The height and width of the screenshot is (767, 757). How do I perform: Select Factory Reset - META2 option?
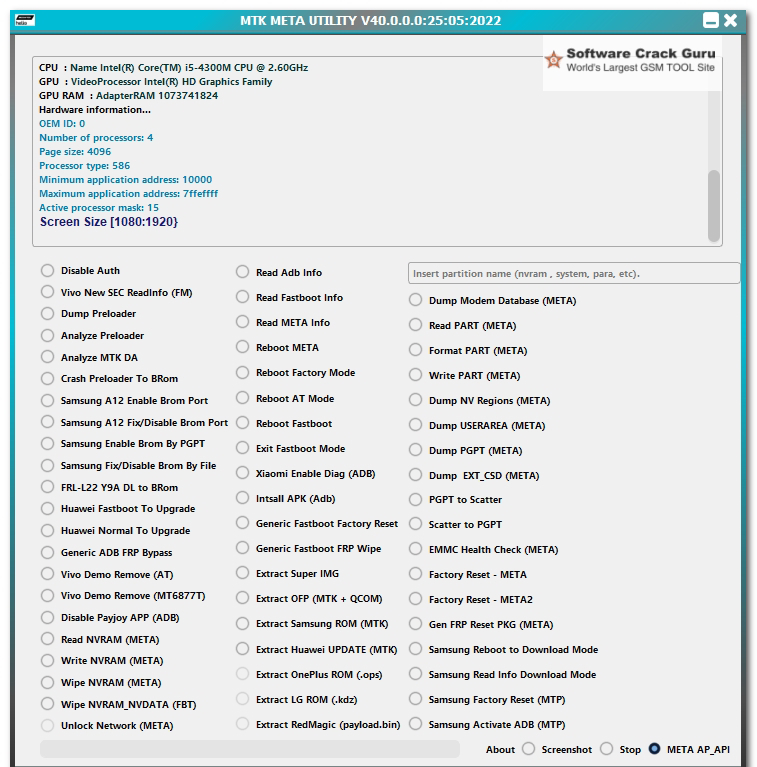[416, 599]
